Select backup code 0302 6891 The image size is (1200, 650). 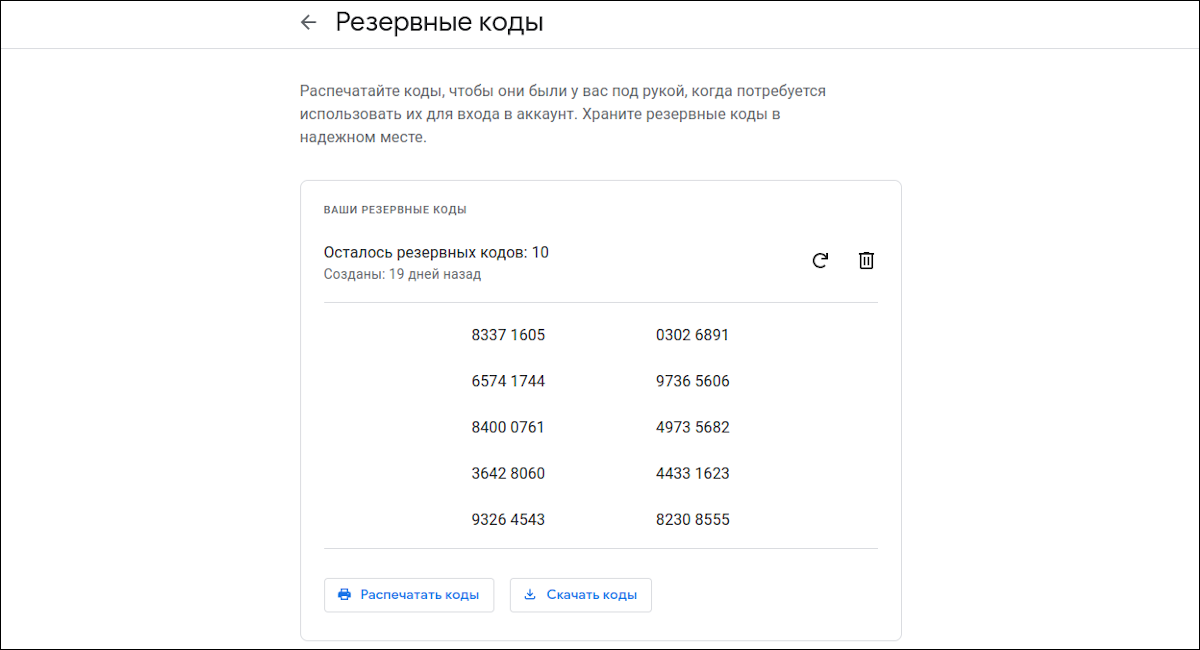pyautogui.click(x=691, y=335)
